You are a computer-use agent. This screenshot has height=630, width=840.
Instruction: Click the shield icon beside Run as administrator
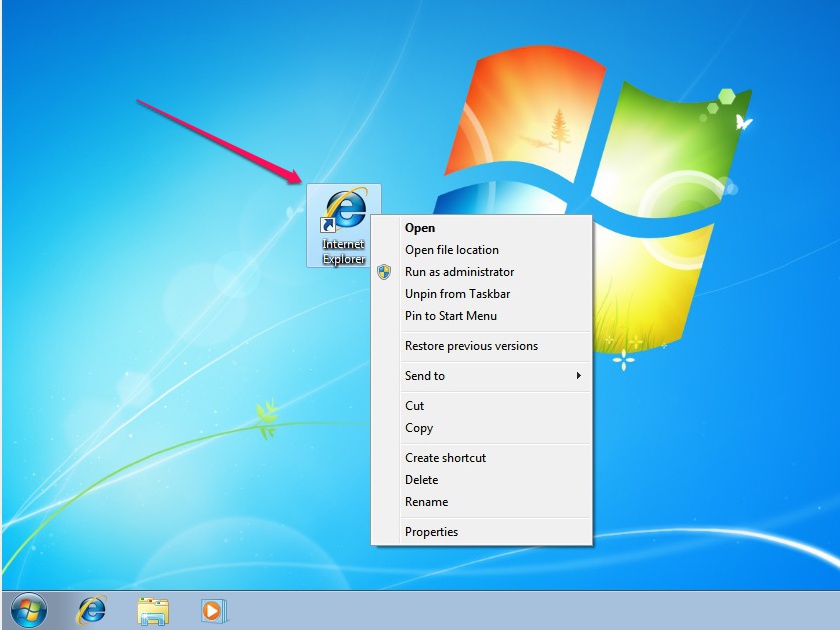tap(384, 272)
